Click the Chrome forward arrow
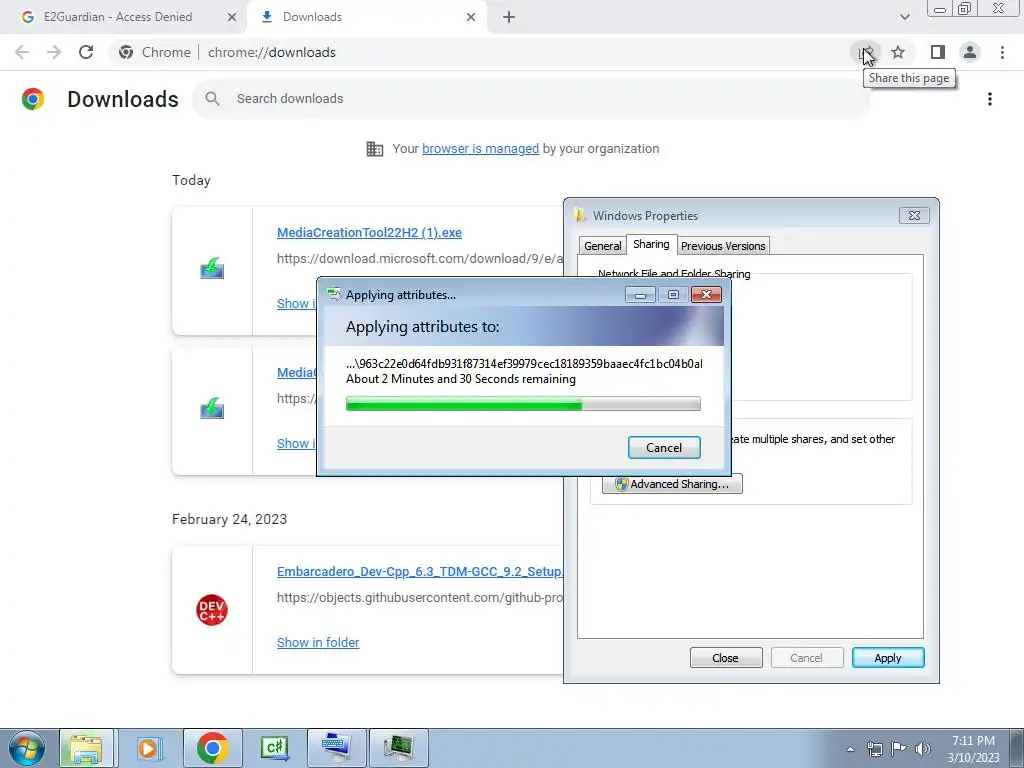 point(54,52)
